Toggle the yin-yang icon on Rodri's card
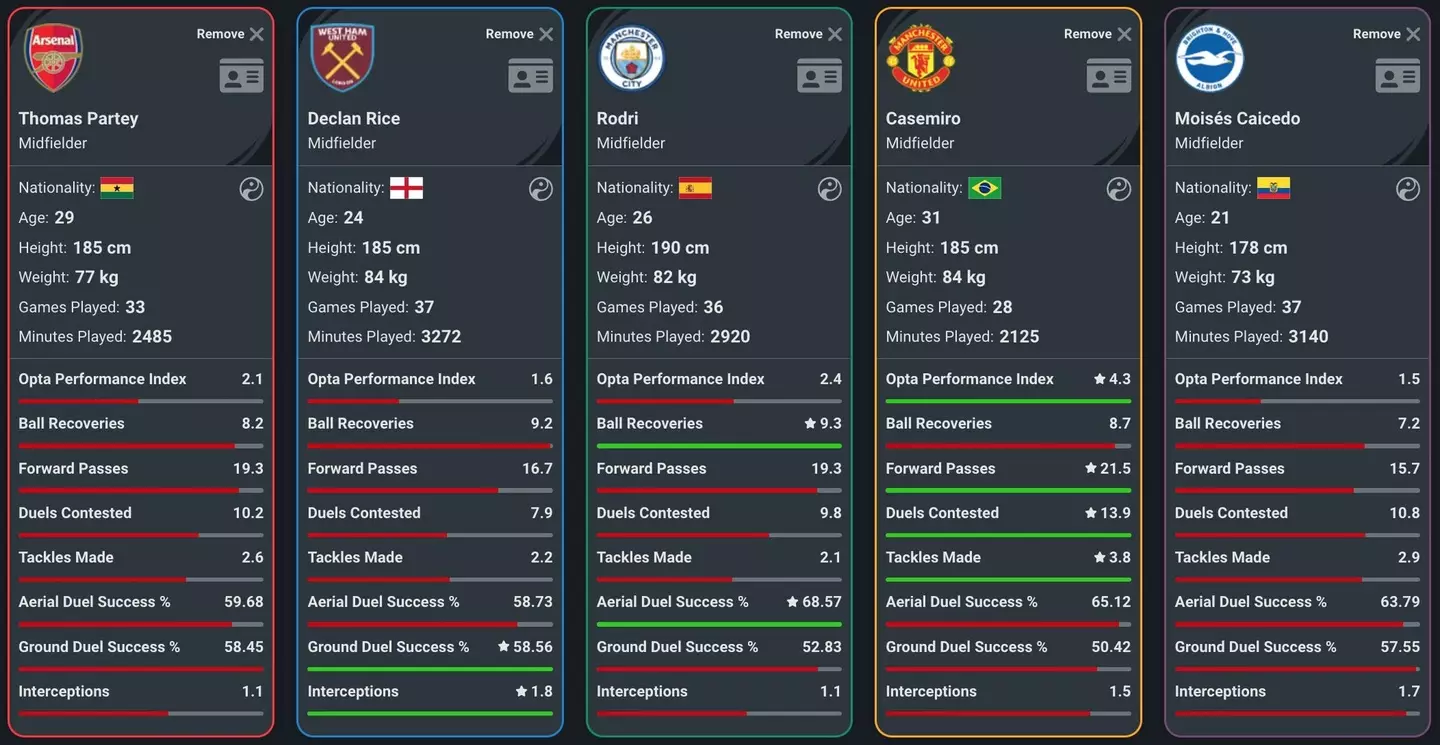The height and width of the screenshot is (745, 1440). [829, 189]
